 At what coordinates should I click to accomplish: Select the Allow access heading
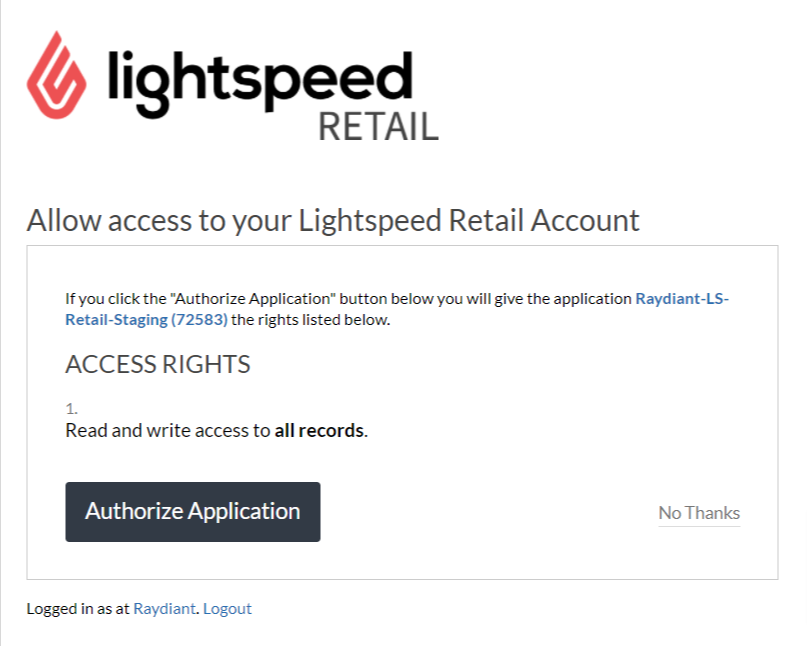tap(332, 220)
